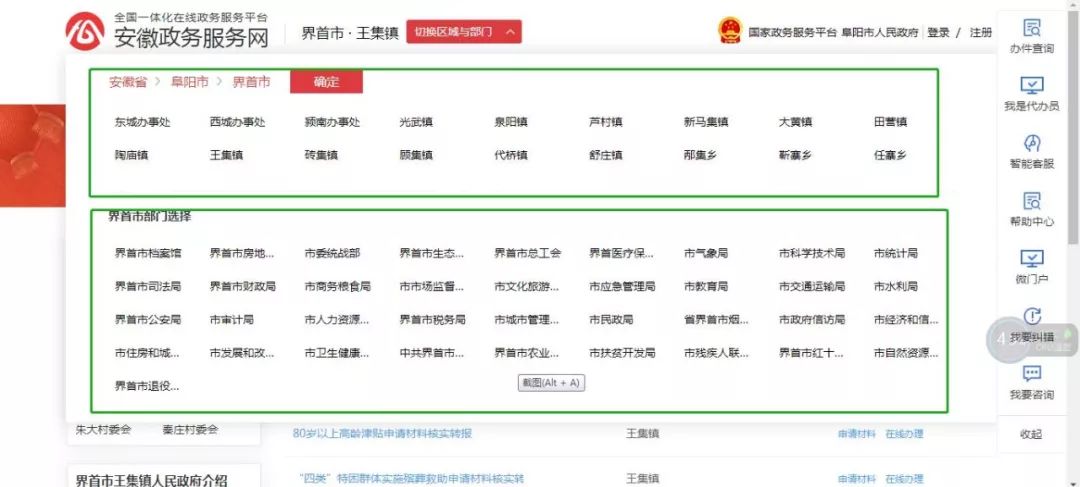The height and width of the screenshot is (487, 1080).
Task: Open 微门户 monitor icon
Action: coord(1032,259)
